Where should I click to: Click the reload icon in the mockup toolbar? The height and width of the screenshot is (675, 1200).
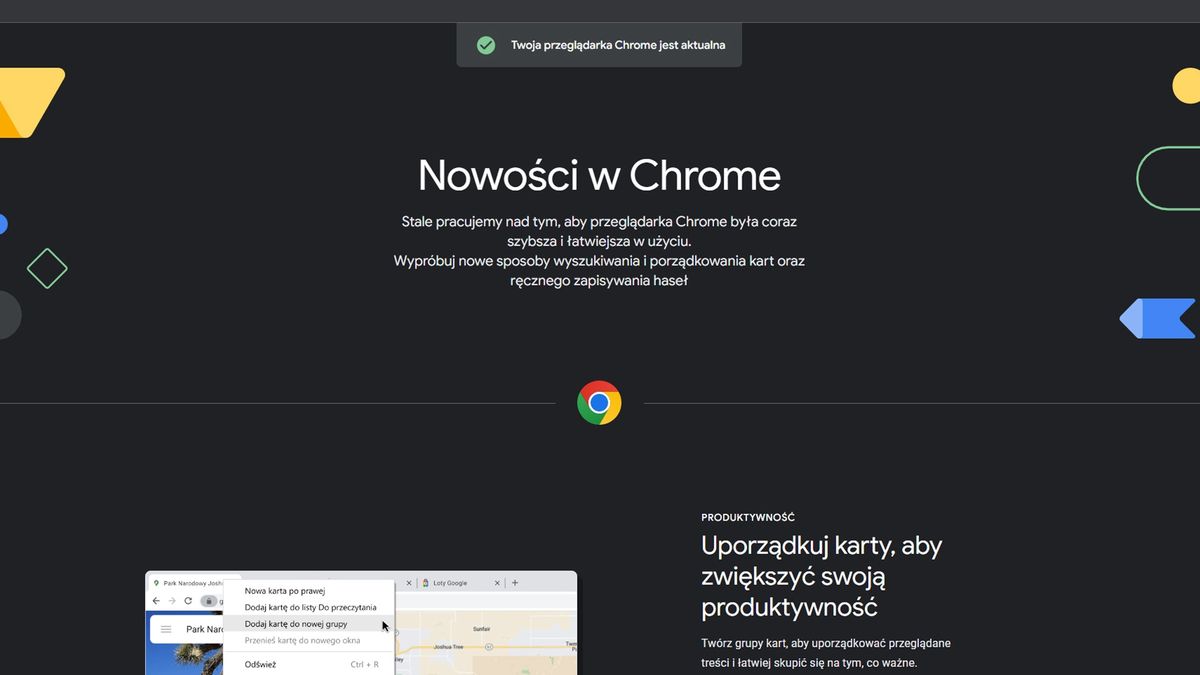188,601
